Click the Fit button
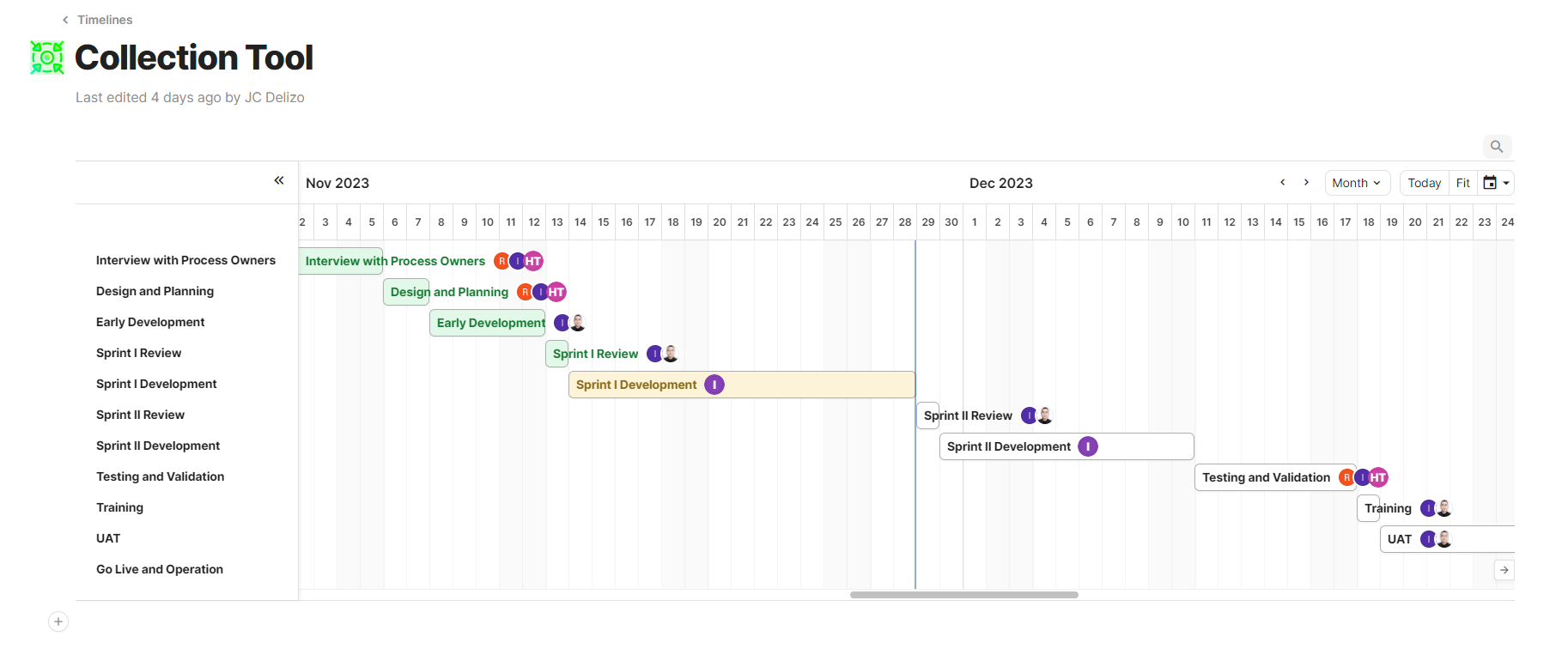The width and height of the screenshot is (1568, 649). click(1463, 183)
